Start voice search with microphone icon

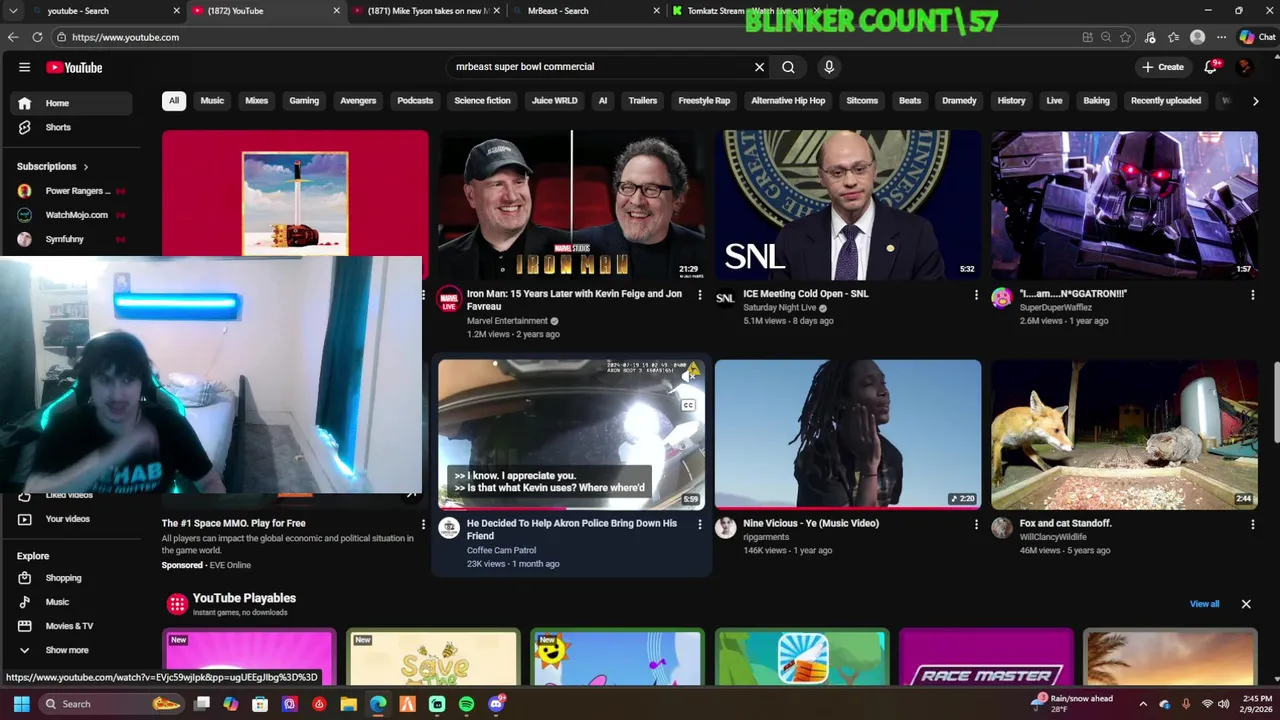coord(829,67)
